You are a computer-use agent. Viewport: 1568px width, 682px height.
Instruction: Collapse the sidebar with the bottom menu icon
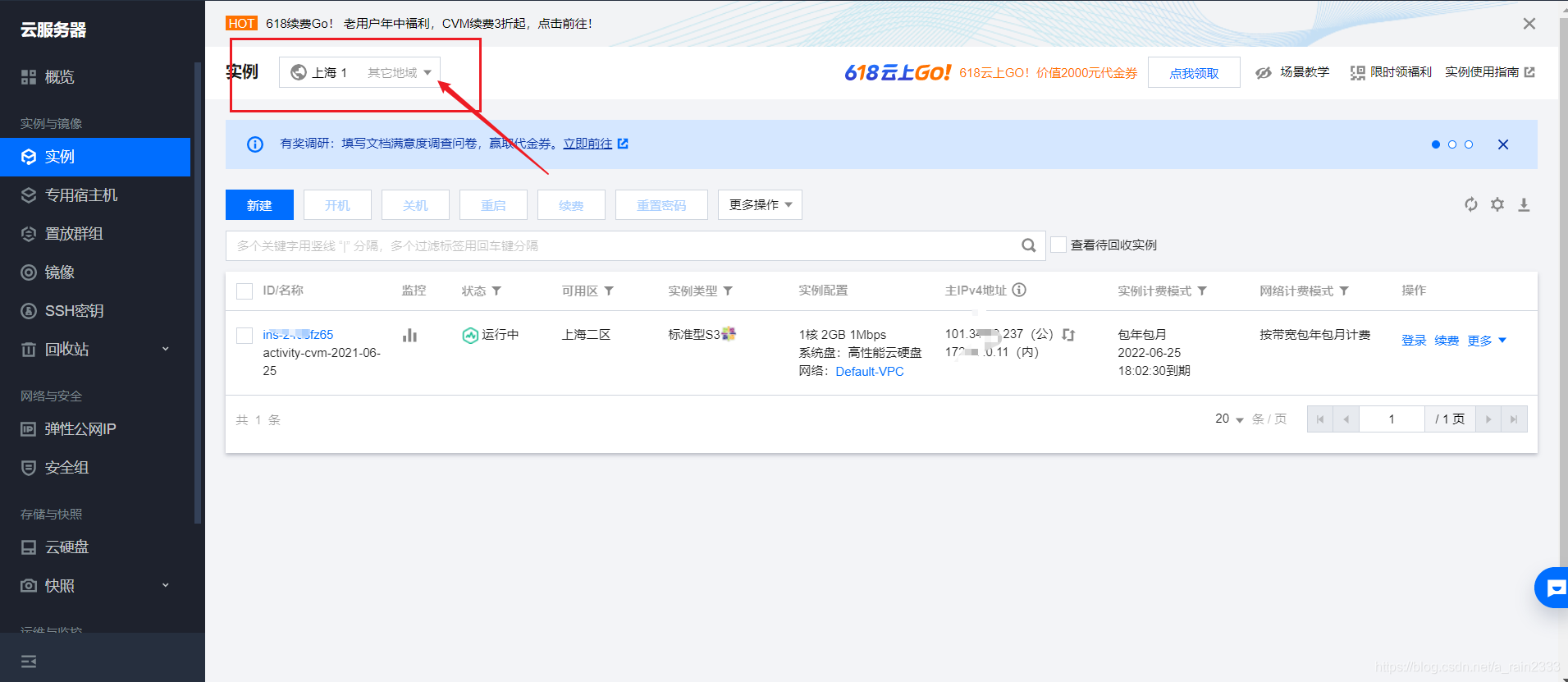[29, 661]
